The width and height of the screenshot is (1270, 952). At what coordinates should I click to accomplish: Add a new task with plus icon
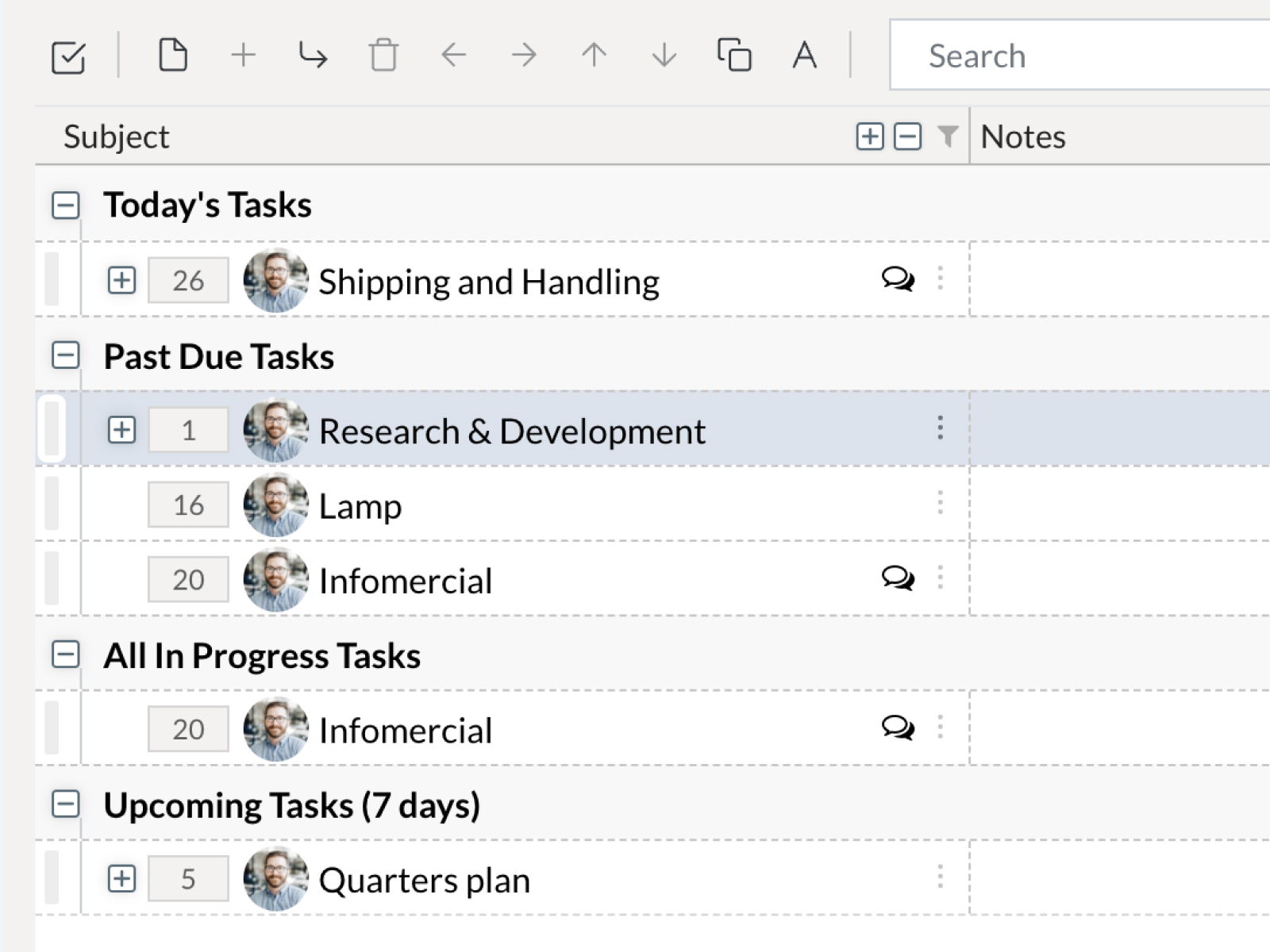click(x=243, y=56)
